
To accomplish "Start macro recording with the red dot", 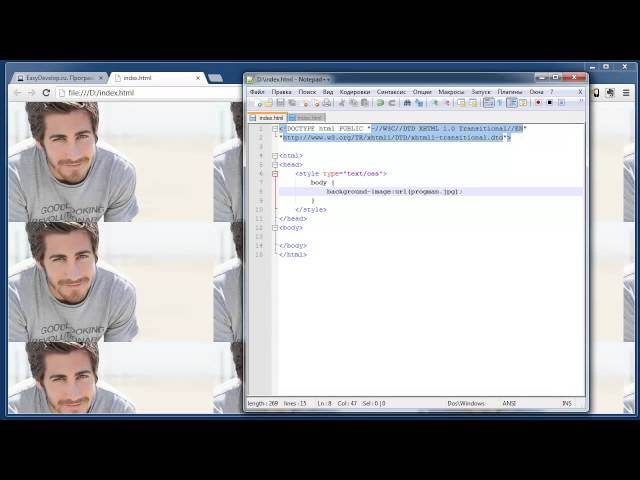I will [x=538, y=102].
